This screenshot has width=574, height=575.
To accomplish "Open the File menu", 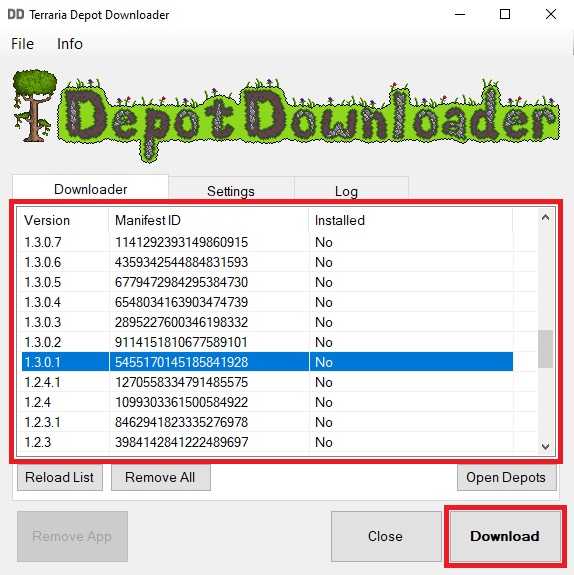I will tap(22, 44).
